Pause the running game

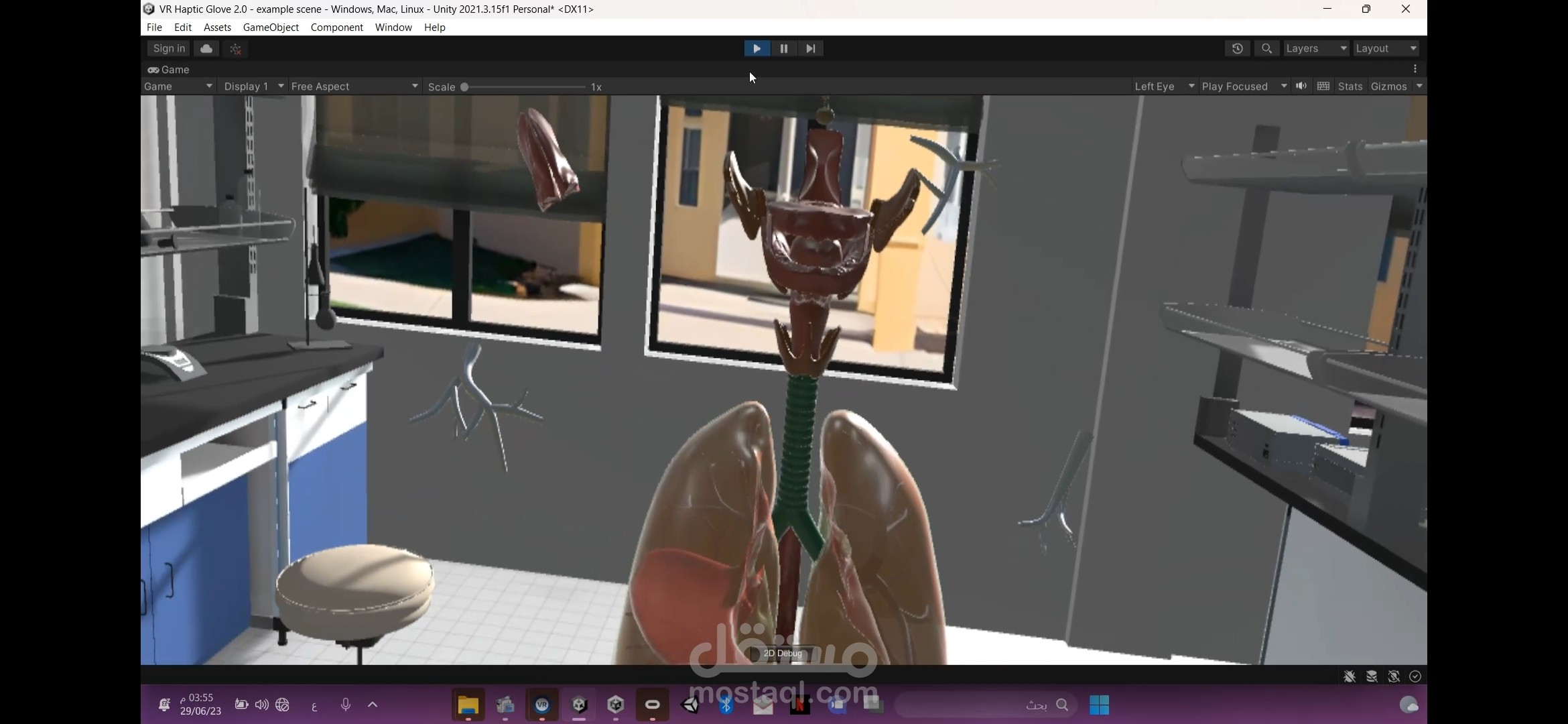point(783,48)
